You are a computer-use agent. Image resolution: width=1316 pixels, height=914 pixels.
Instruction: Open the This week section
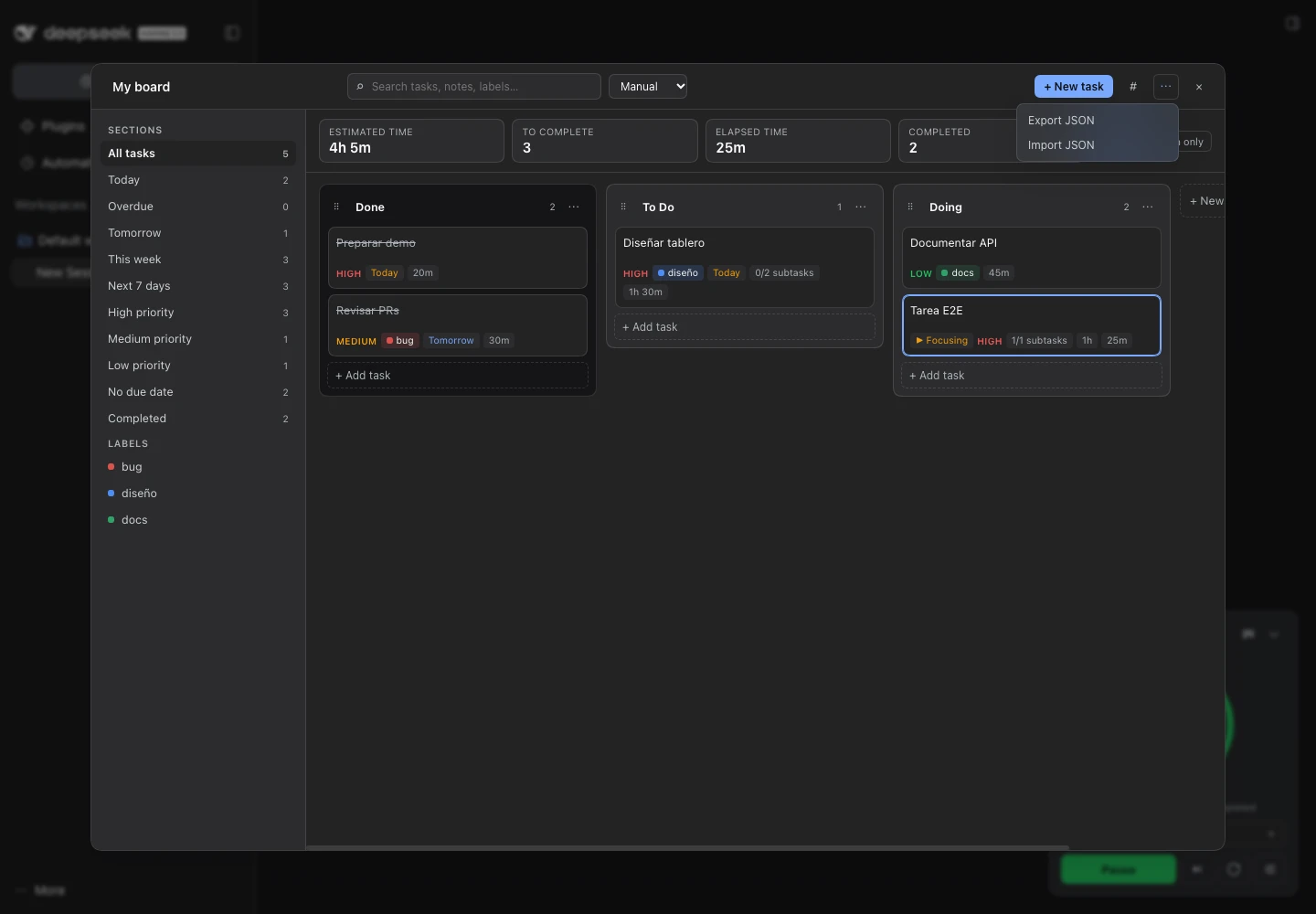point(198,260)
